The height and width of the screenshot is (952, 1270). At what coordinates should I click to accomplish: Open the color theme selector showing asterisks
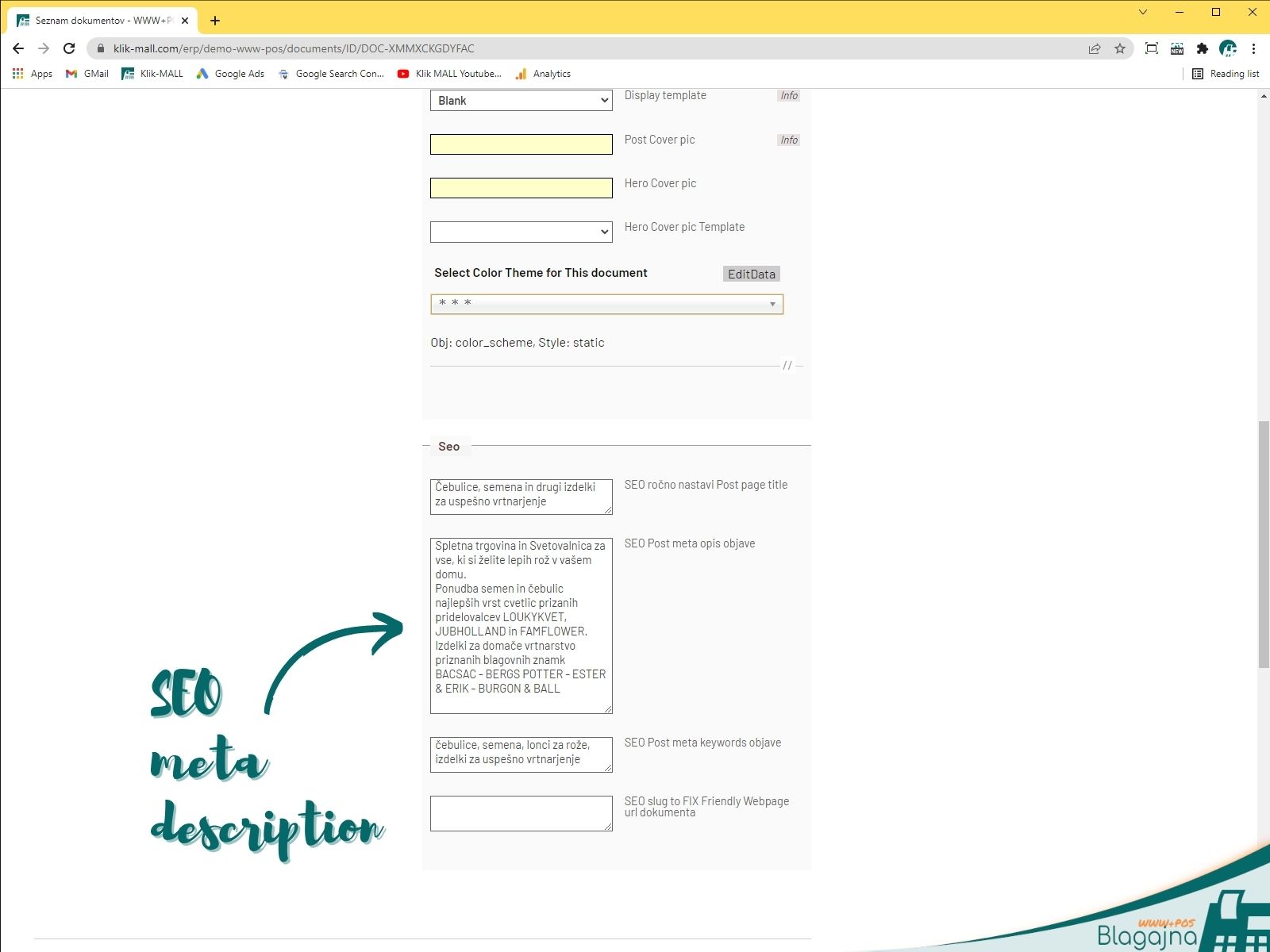coord(607,304)
